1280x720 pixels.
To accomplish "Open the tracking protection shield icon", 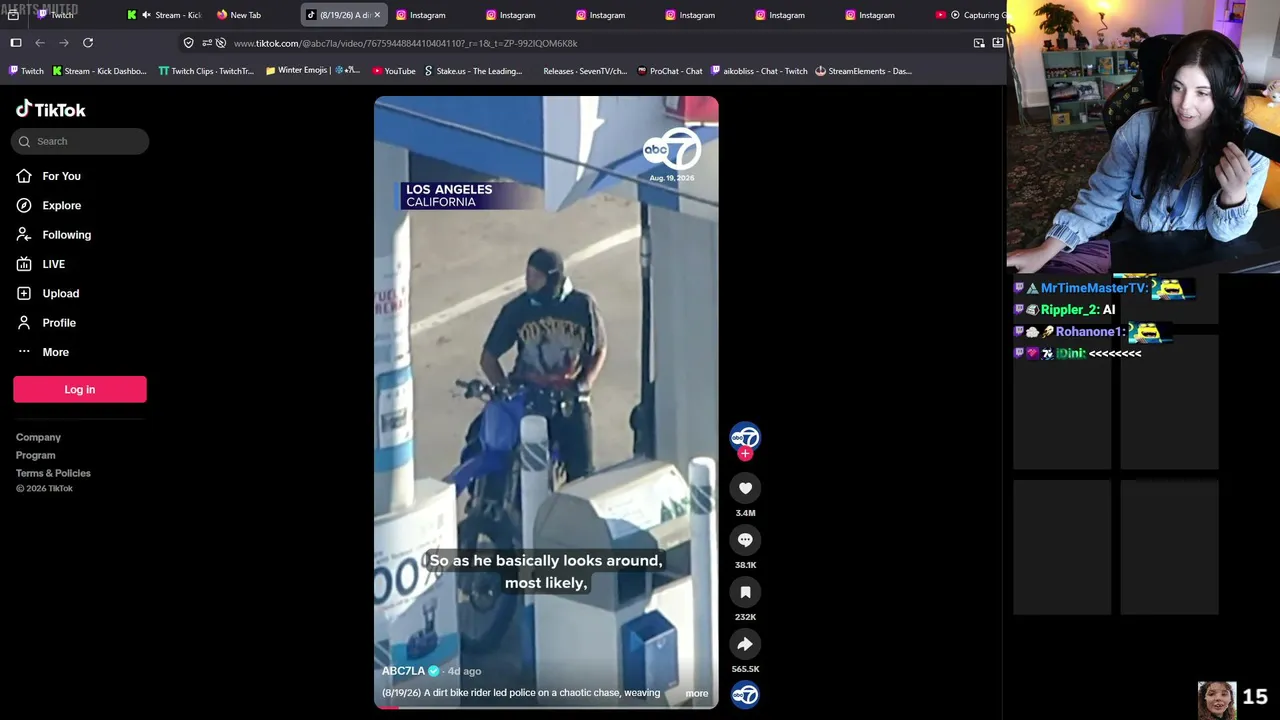I will (188, 43).
